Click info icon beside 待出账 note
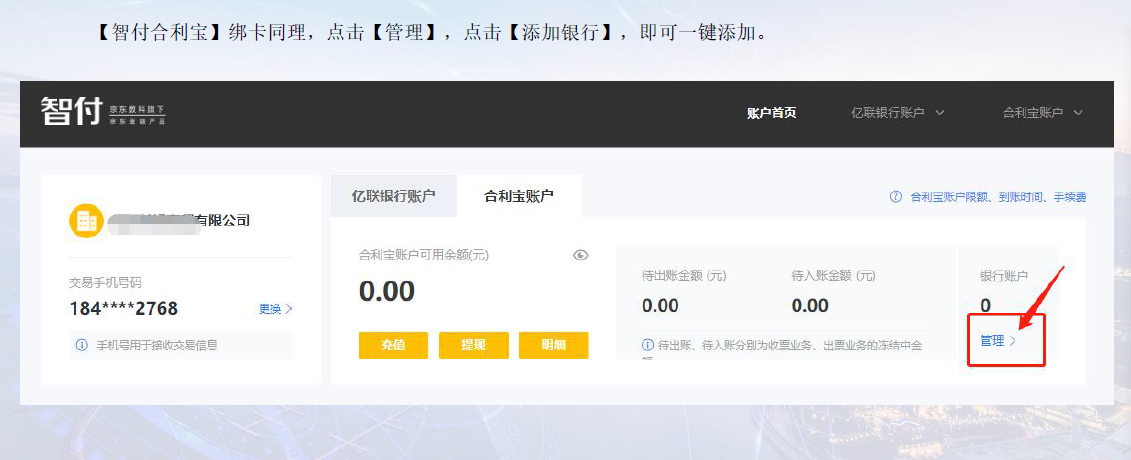Viewport: 1131px width, 460px height. coord(648,345)
